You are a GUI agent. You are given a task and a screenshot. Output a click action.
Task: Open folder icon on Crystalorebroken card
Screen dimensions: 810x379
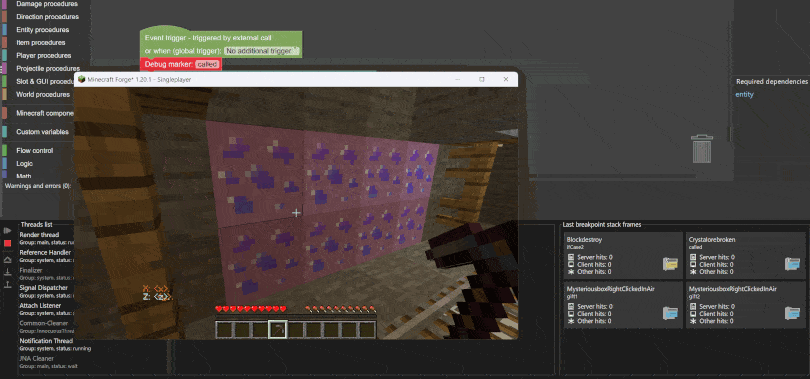792,264
